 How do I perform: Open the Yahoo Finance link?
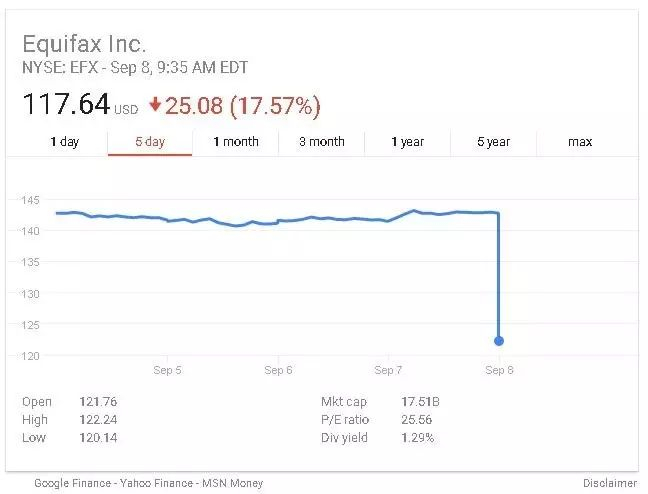coord(160,483)
